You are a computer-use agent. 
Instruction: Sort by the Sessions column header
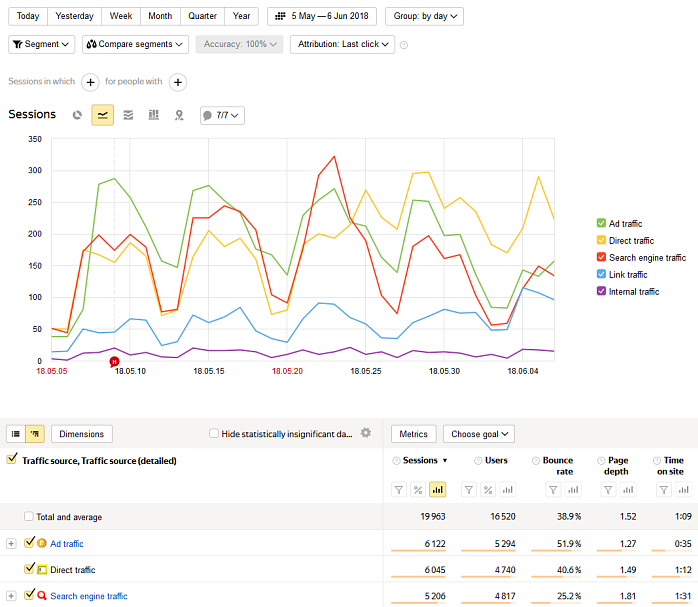click(x=420, y=461)
